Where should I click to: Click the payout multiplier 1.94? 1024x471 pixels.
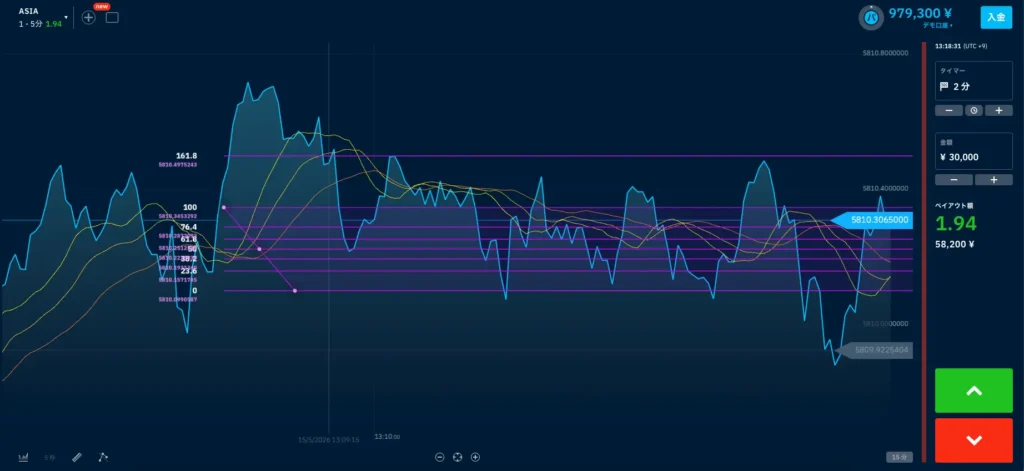tap(955, 224)
